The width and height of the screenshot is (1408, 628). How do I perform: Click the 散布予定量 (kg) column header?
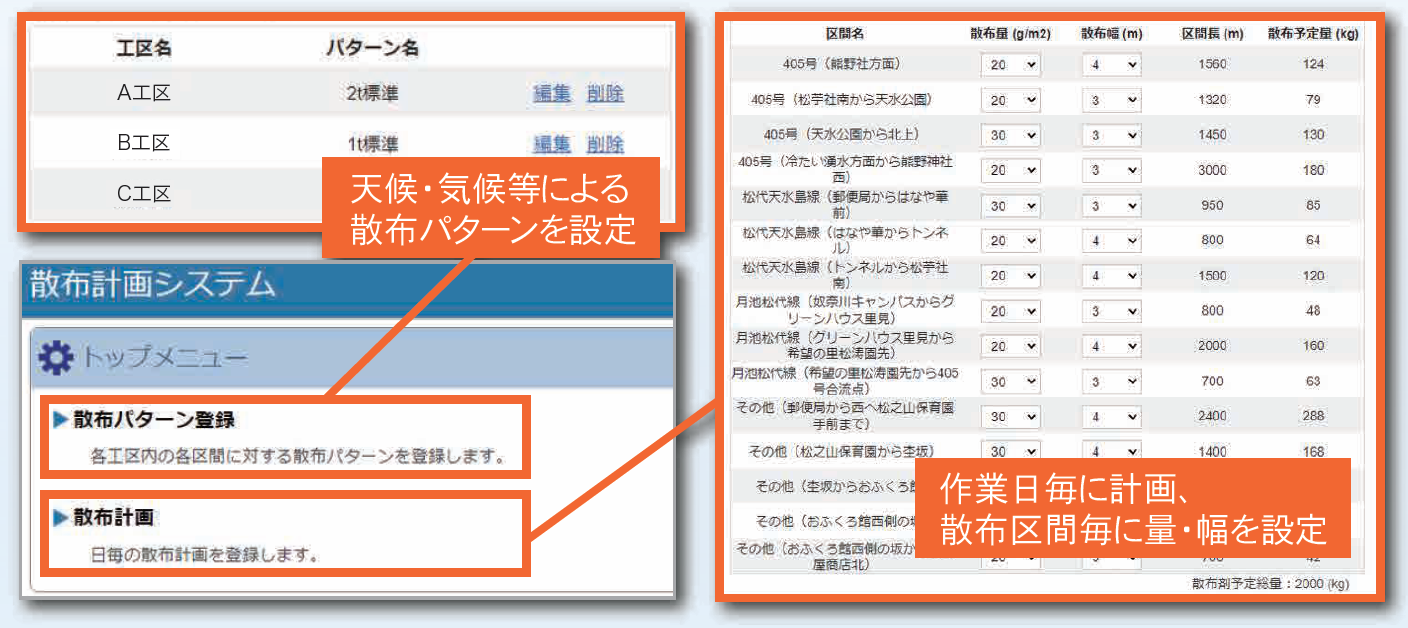click(1313, 34)
